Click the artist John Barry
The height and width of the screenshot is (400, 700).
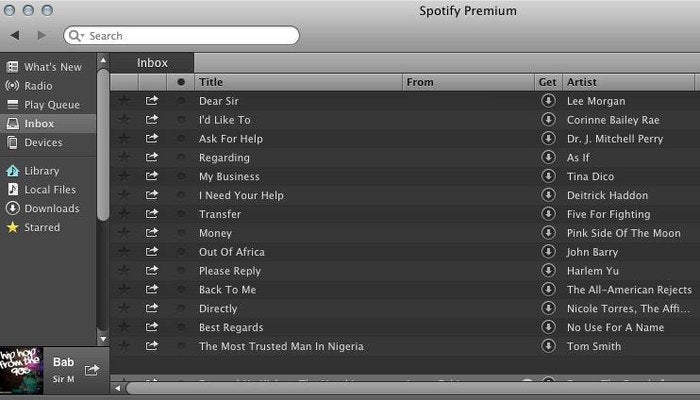(592, 252)
